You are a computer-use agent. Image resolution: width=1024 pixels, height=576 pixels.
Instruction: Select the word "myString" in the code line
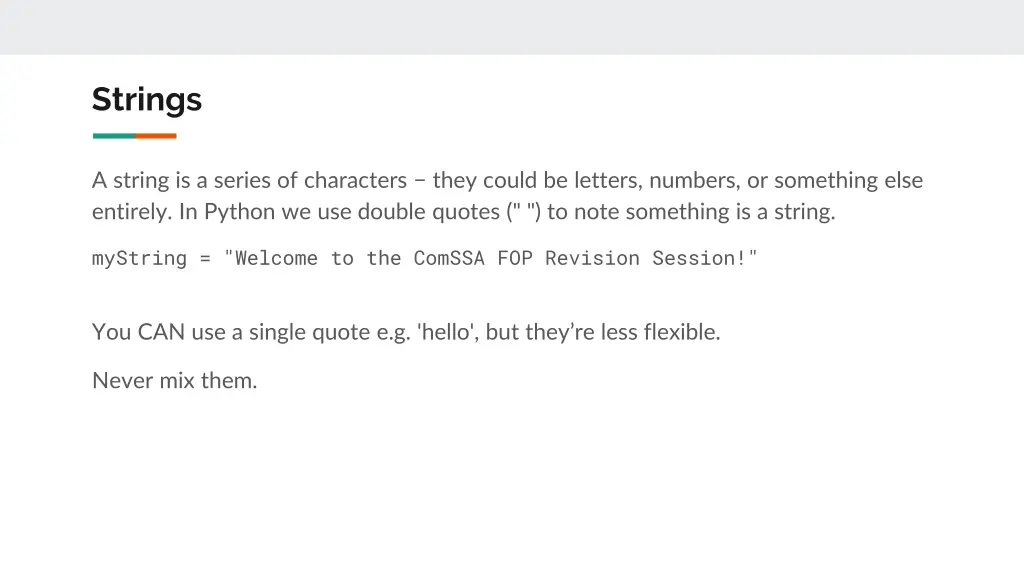[x=139, y=259]
